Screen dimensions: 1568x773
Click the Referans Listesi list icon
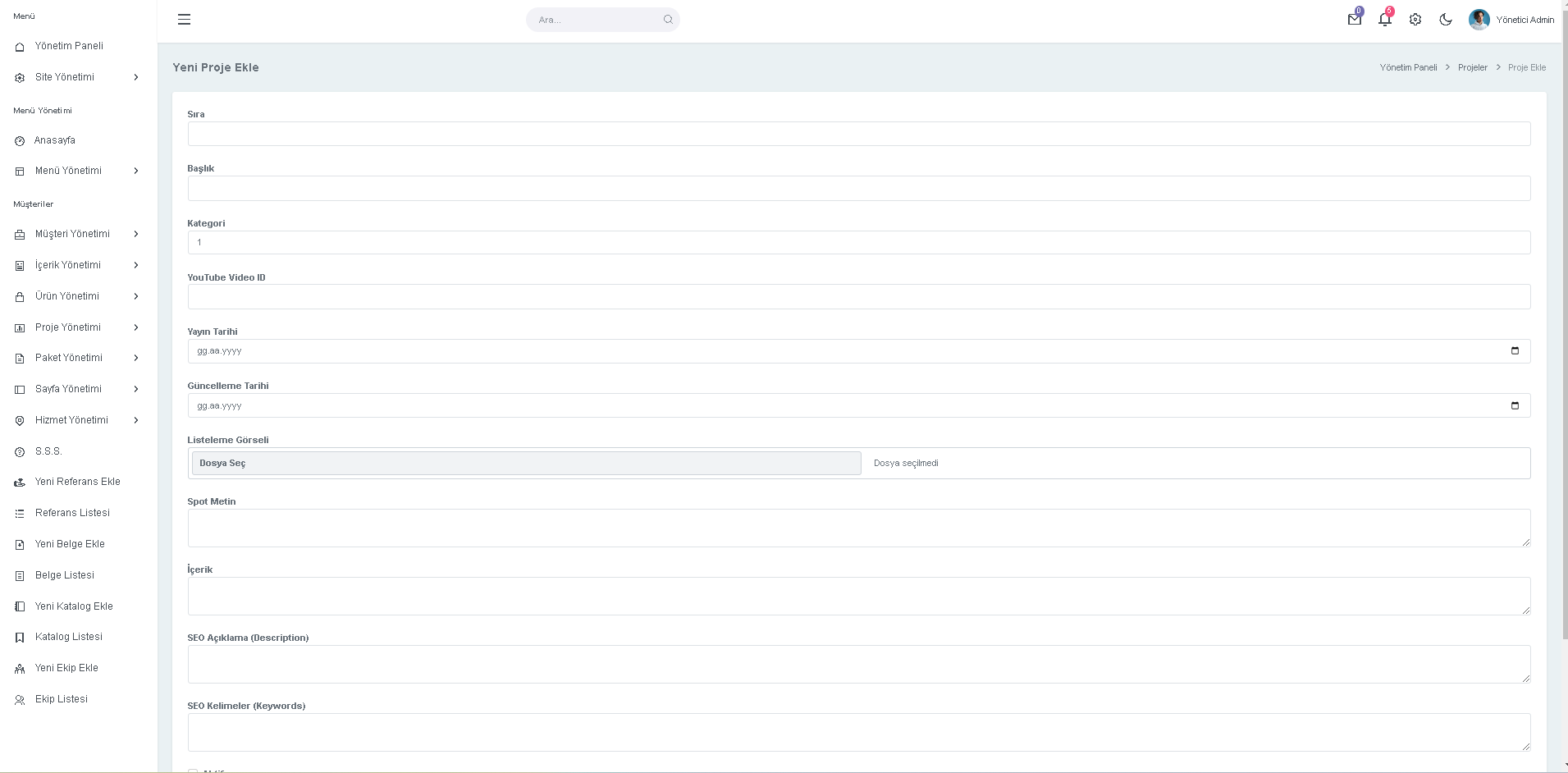20,514
